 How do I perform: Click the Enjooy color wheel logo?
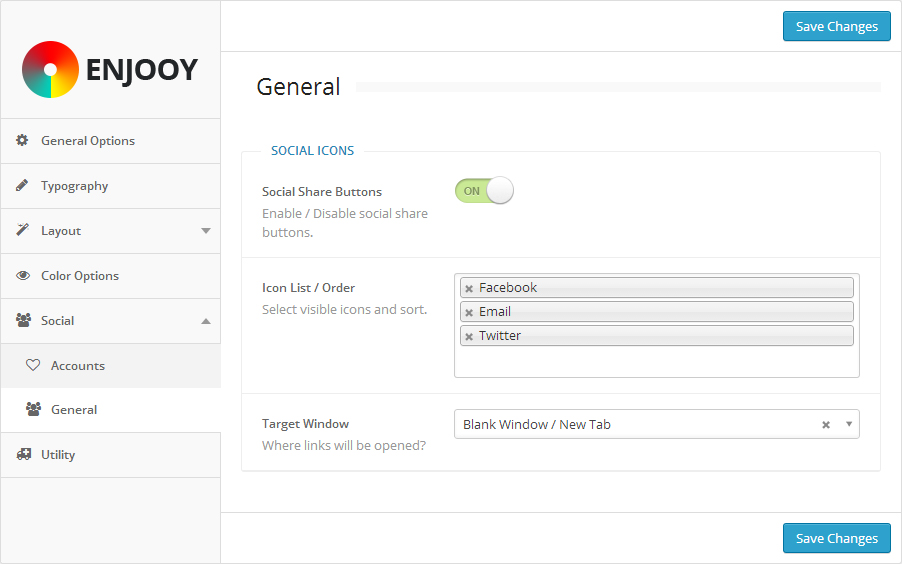pyautogui.click(x=50, y=69)
